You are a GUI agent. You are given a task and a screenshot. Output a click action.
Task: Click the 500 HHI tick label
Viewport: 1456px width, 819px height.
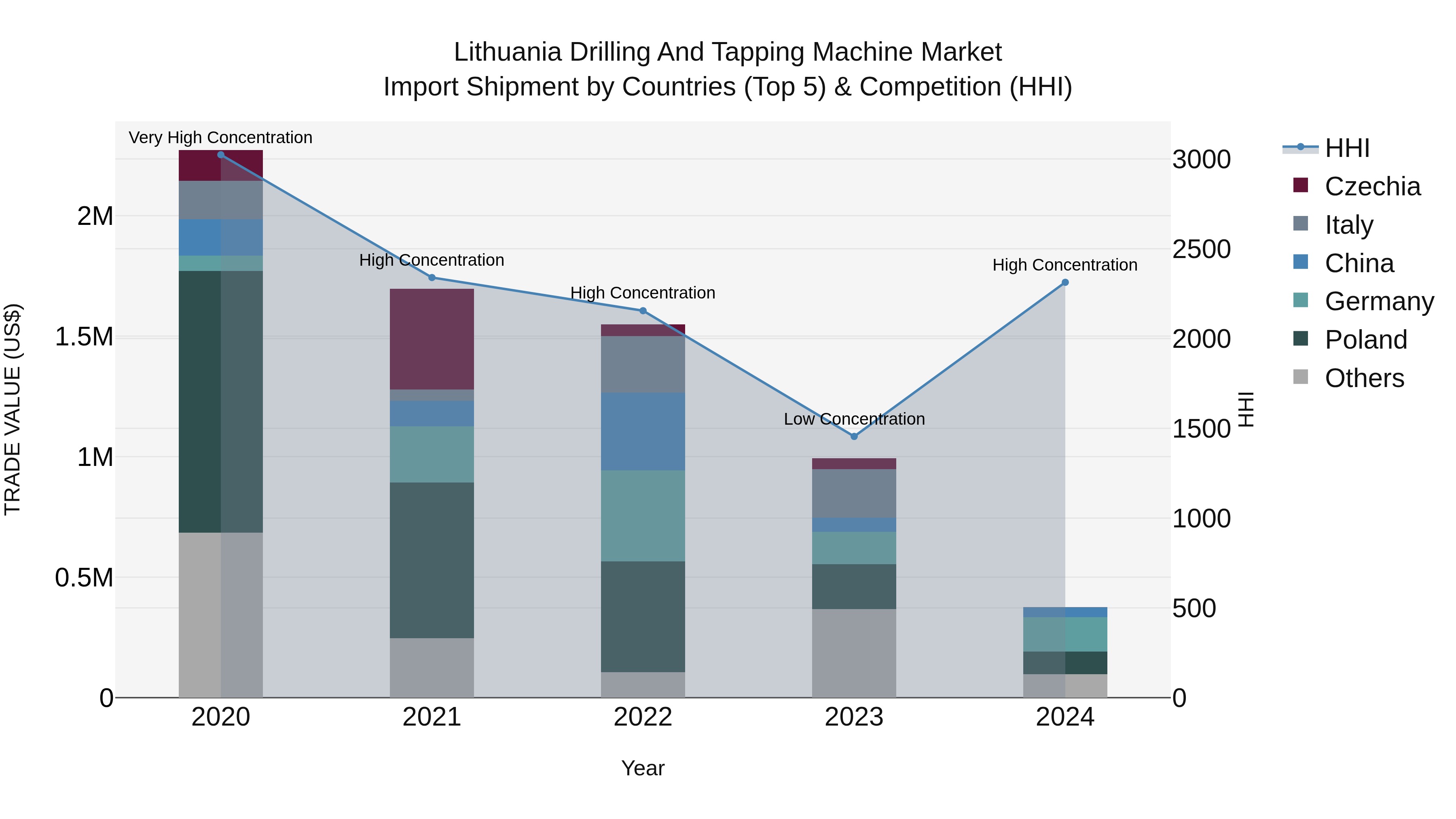pos(1194,609)
